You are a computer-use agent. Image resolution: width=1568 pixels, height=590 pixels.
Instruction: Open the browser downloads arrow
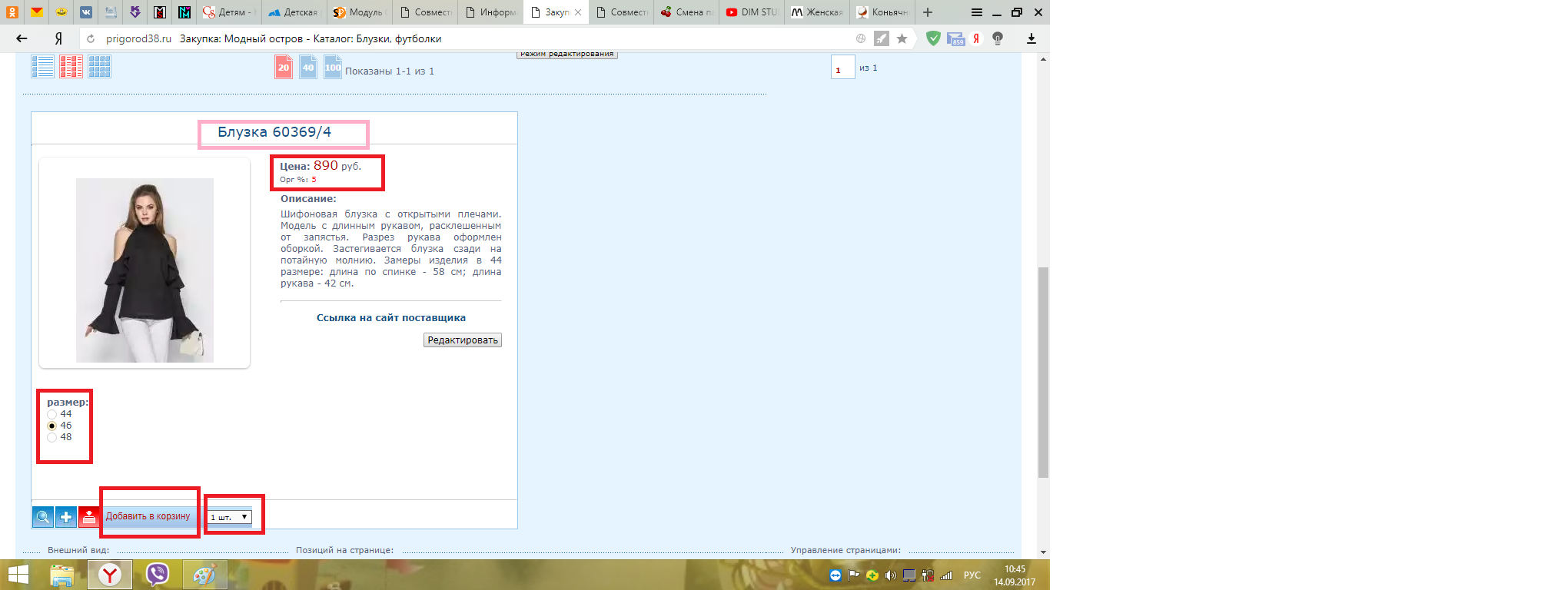coord(1031,38)
